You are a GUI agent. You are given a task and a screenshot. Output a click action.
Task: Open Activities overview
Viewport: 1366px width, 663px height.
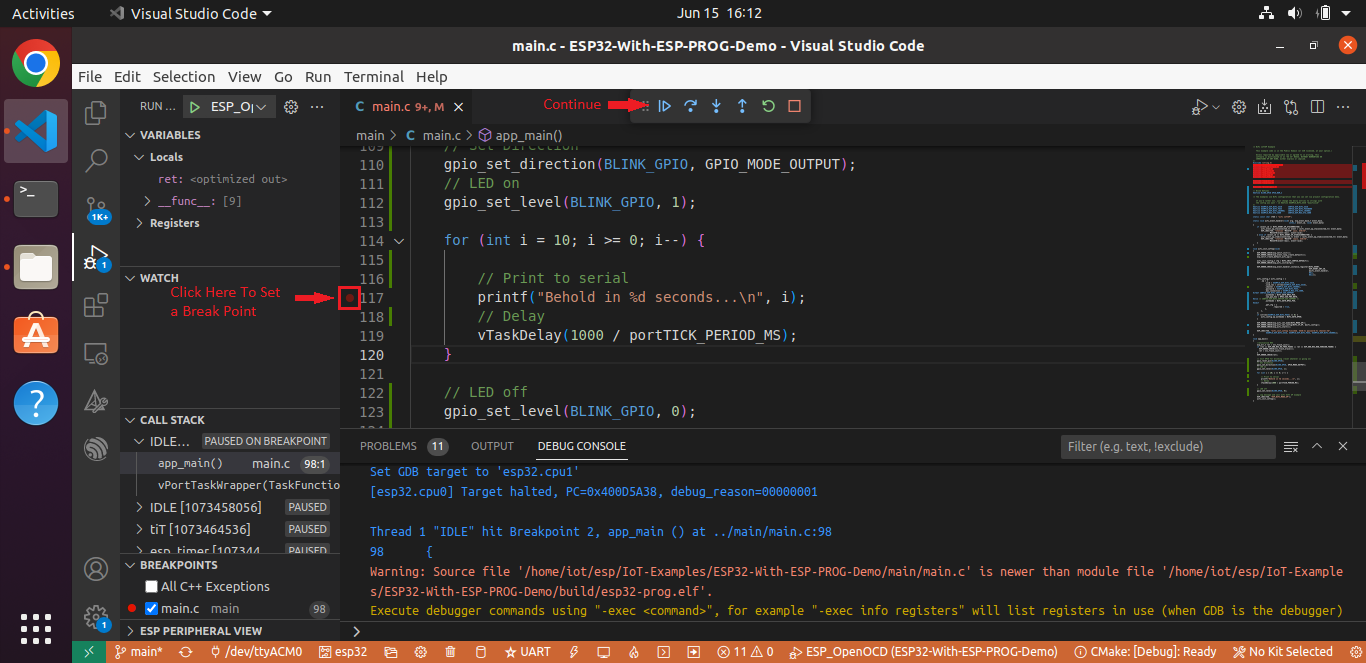point(43,14)
